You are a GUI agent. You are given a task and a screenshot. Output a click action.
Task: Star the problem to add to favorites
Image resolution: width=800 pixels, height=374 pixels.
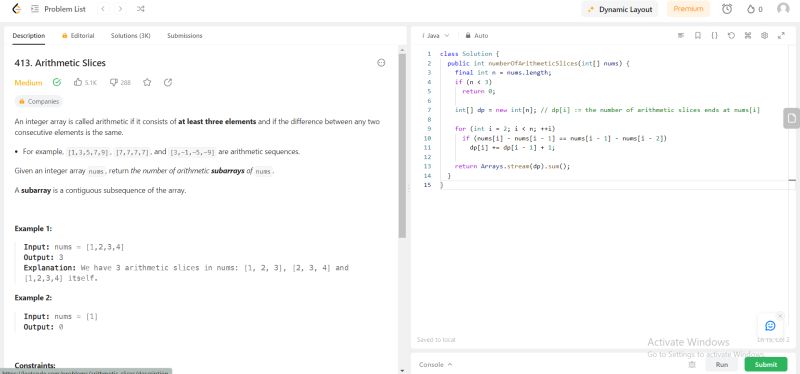click(x=147, y=82)
